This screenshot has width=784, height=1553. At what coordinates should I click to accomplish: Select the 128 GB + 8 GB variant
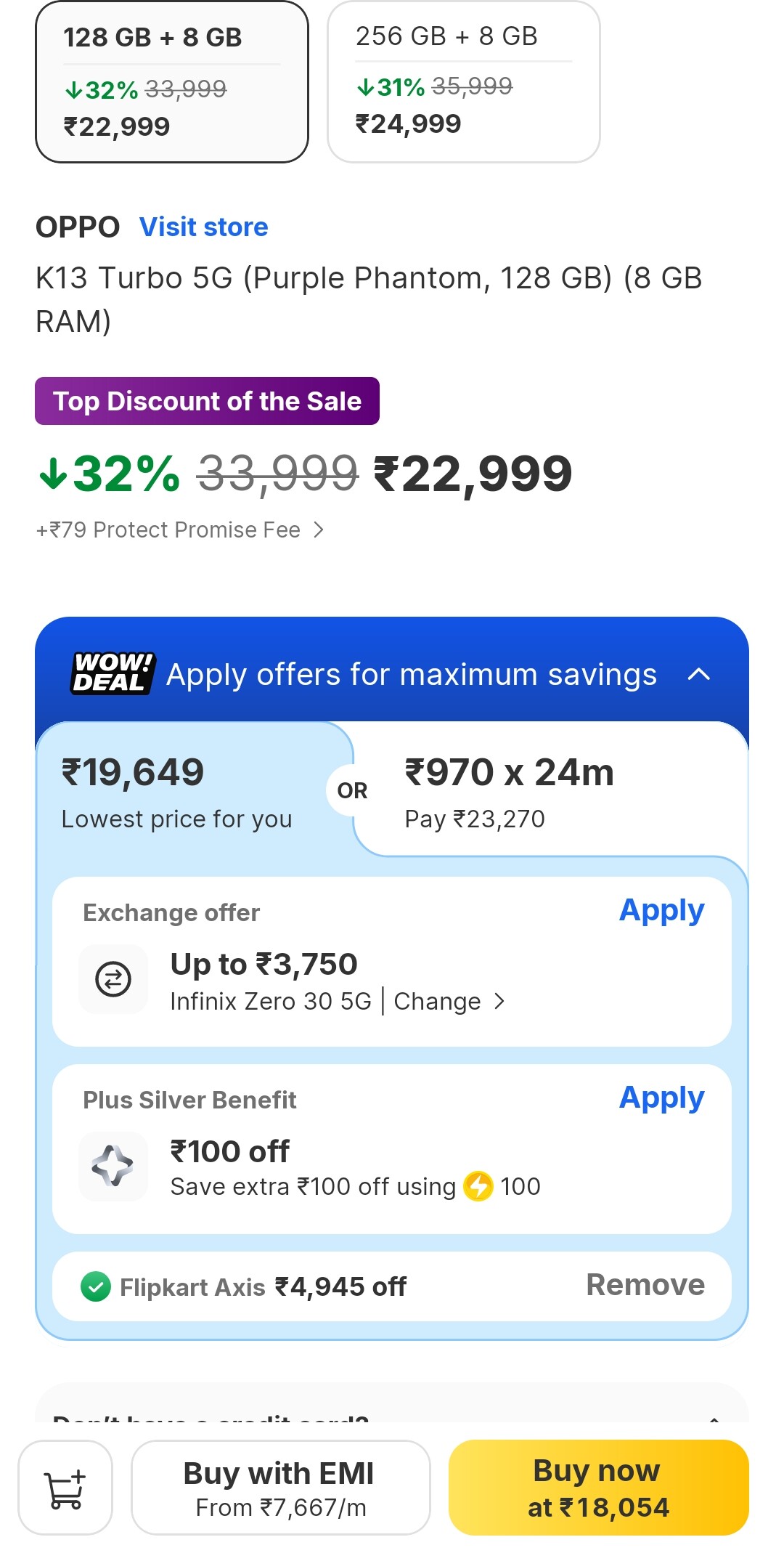(172, 82)
